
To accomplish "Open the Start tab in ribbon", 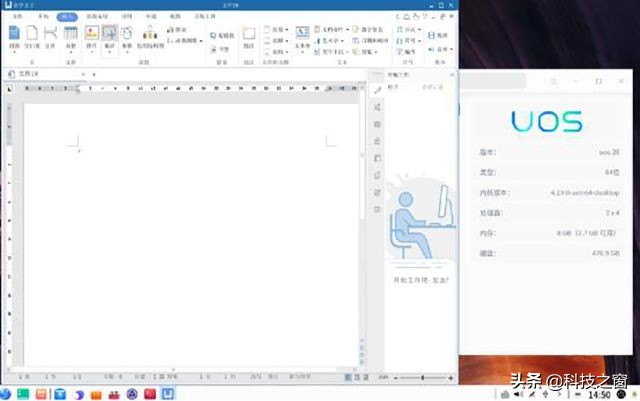I will pyautogui.click(x=43, y=16).
